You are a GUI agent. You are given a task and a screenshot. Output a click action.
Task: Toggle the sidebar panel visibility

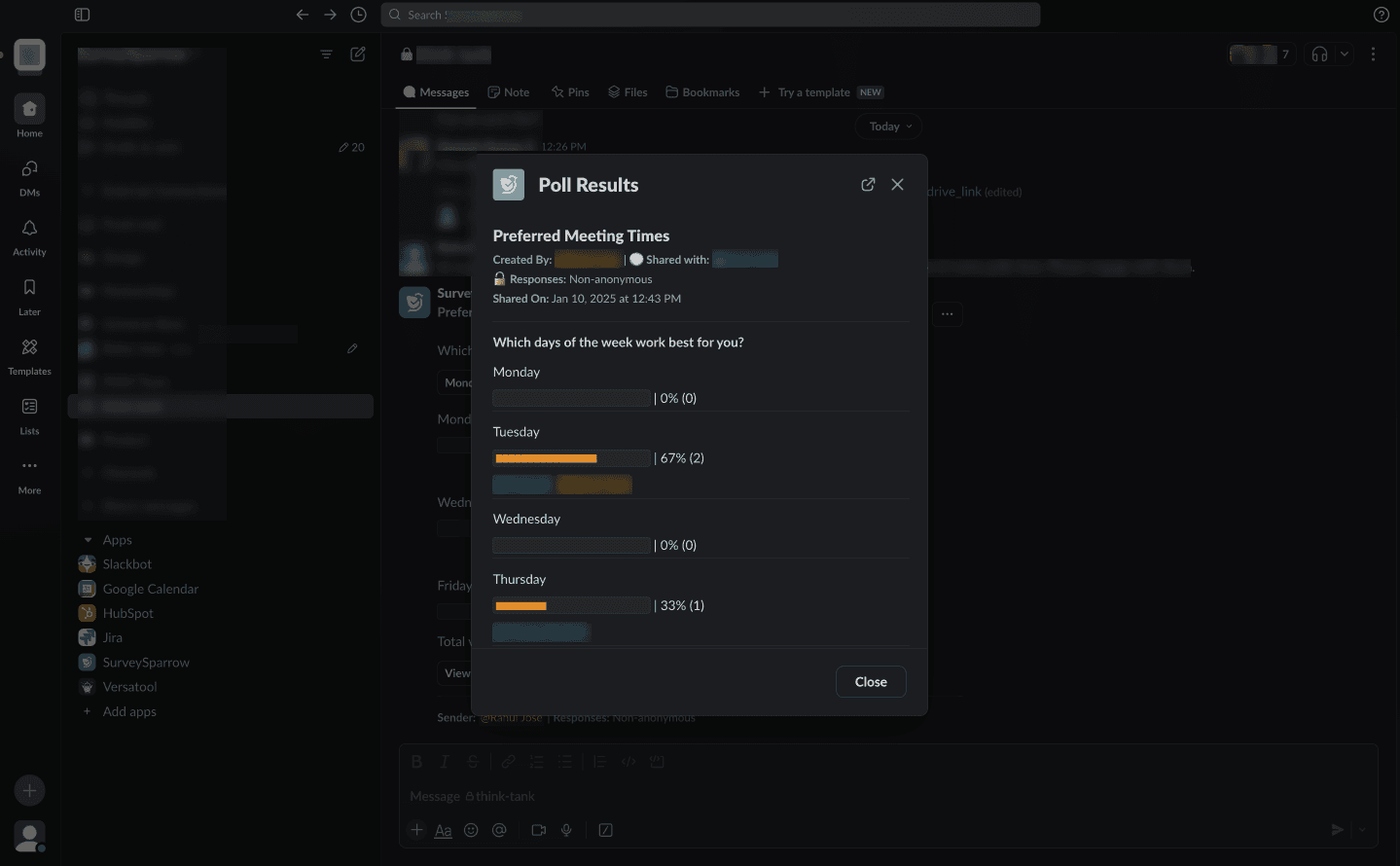[83, 15]
